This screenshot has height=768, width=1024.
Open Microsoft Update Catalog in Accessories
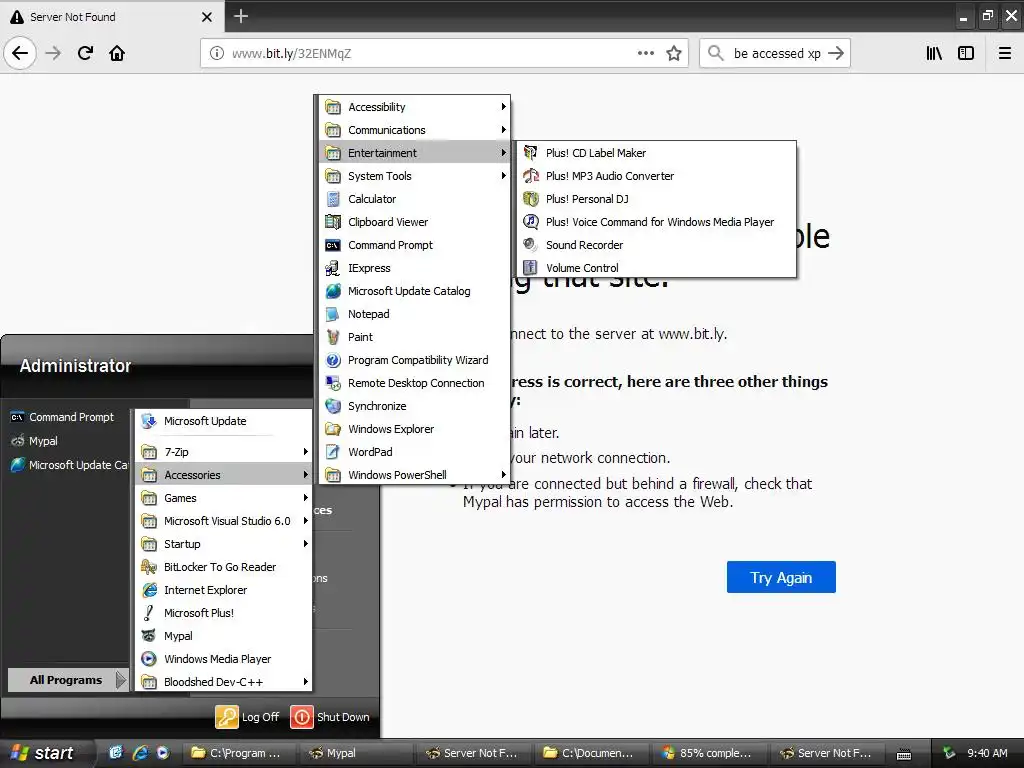tap(415, 291)
